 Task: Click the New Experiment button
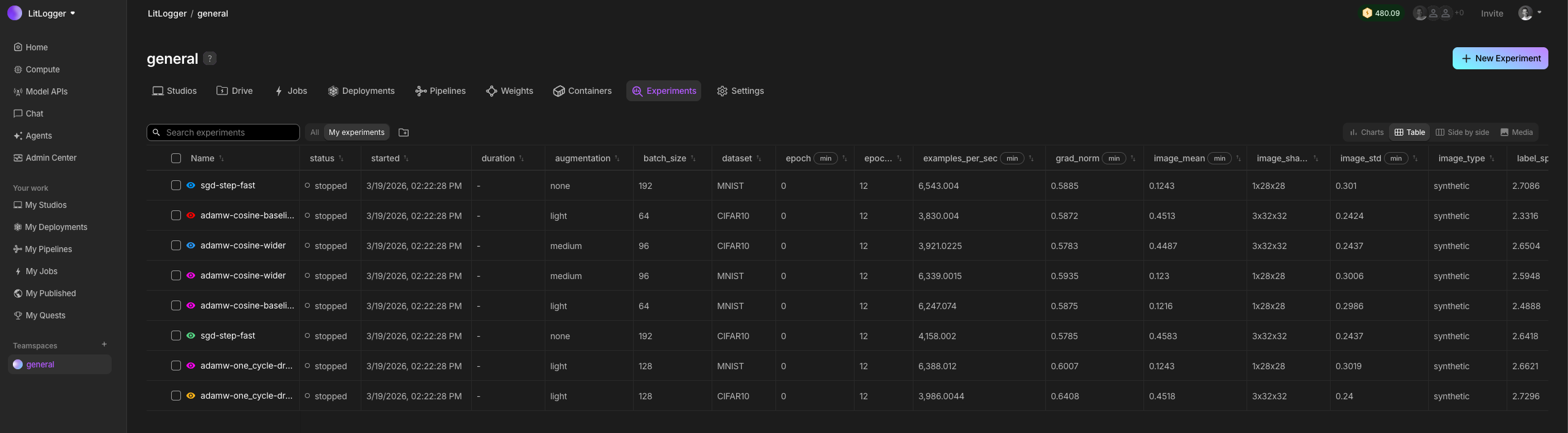point(1500,58)
